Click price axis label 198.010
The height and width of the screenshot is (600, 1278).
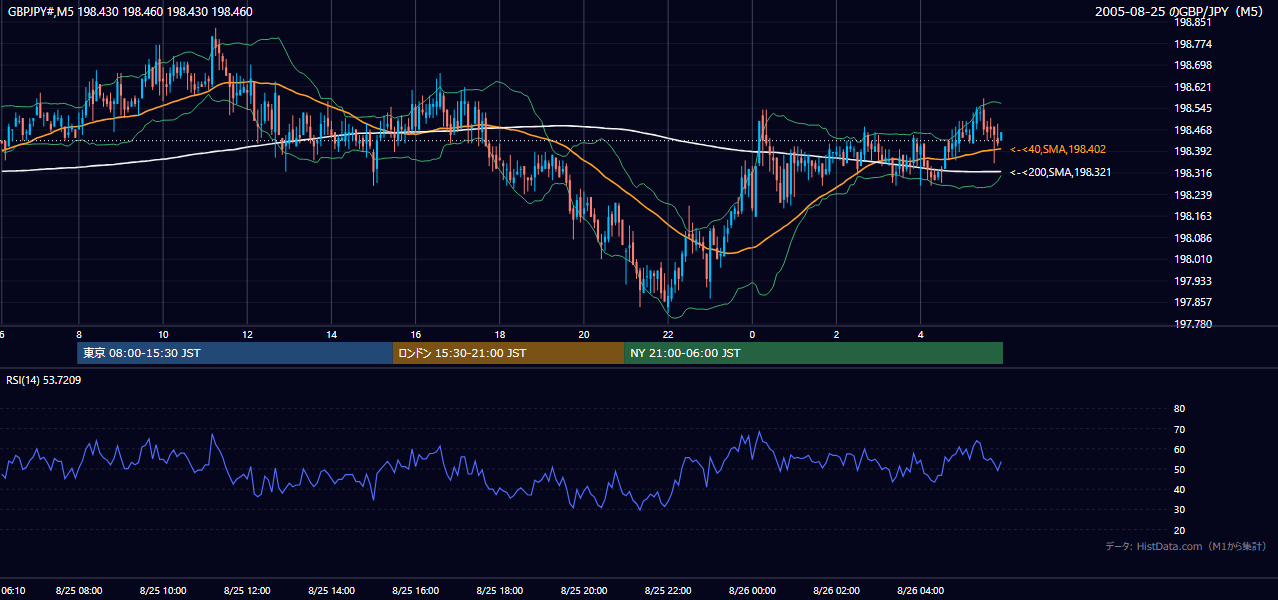(x=1193, y=259)
